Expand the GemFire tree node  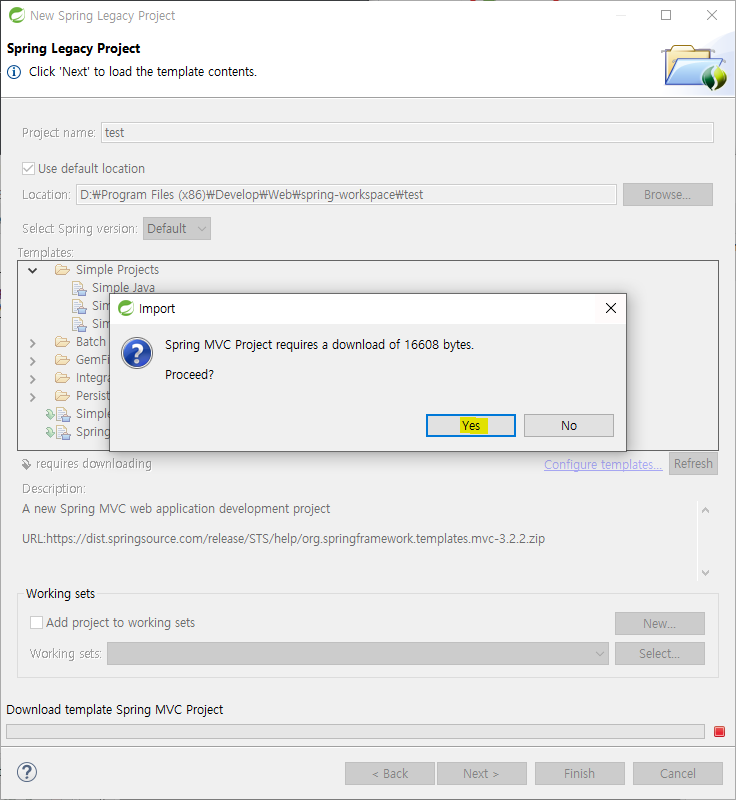click(33, 361)
